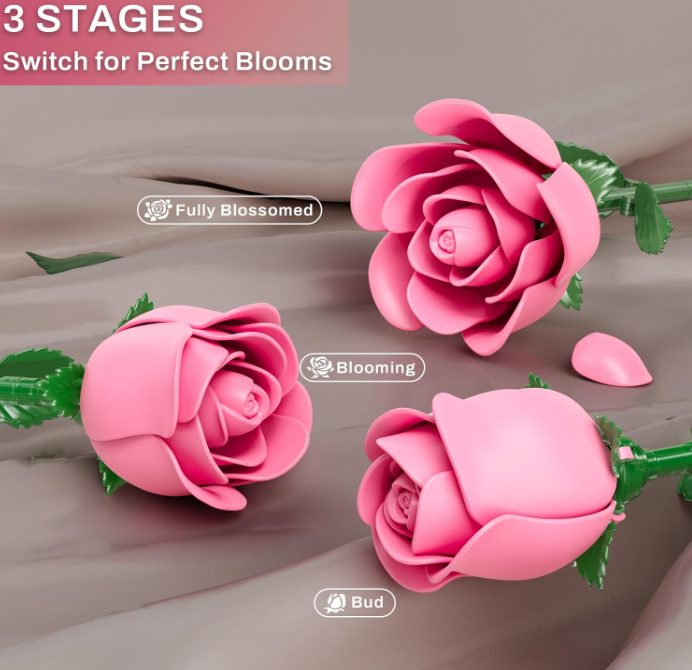
Task: Select the Blooming label pill
Action: [362, 367]
